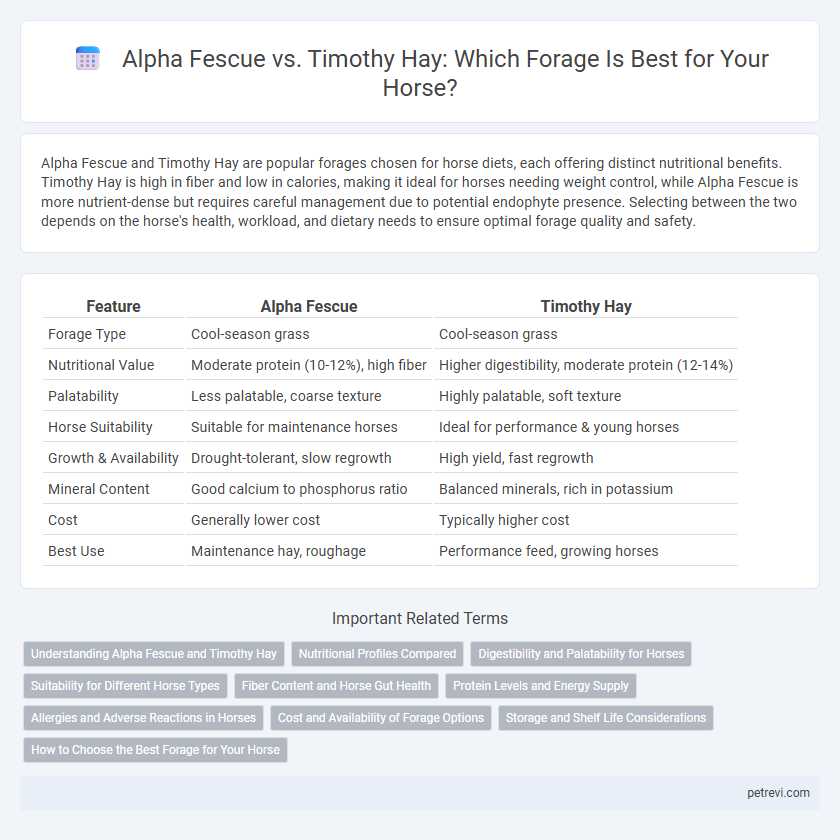This screenshot has width=840, height=840.
Task: Open Digestibility and Palatability for Horses tag
Action: (581, 654)
